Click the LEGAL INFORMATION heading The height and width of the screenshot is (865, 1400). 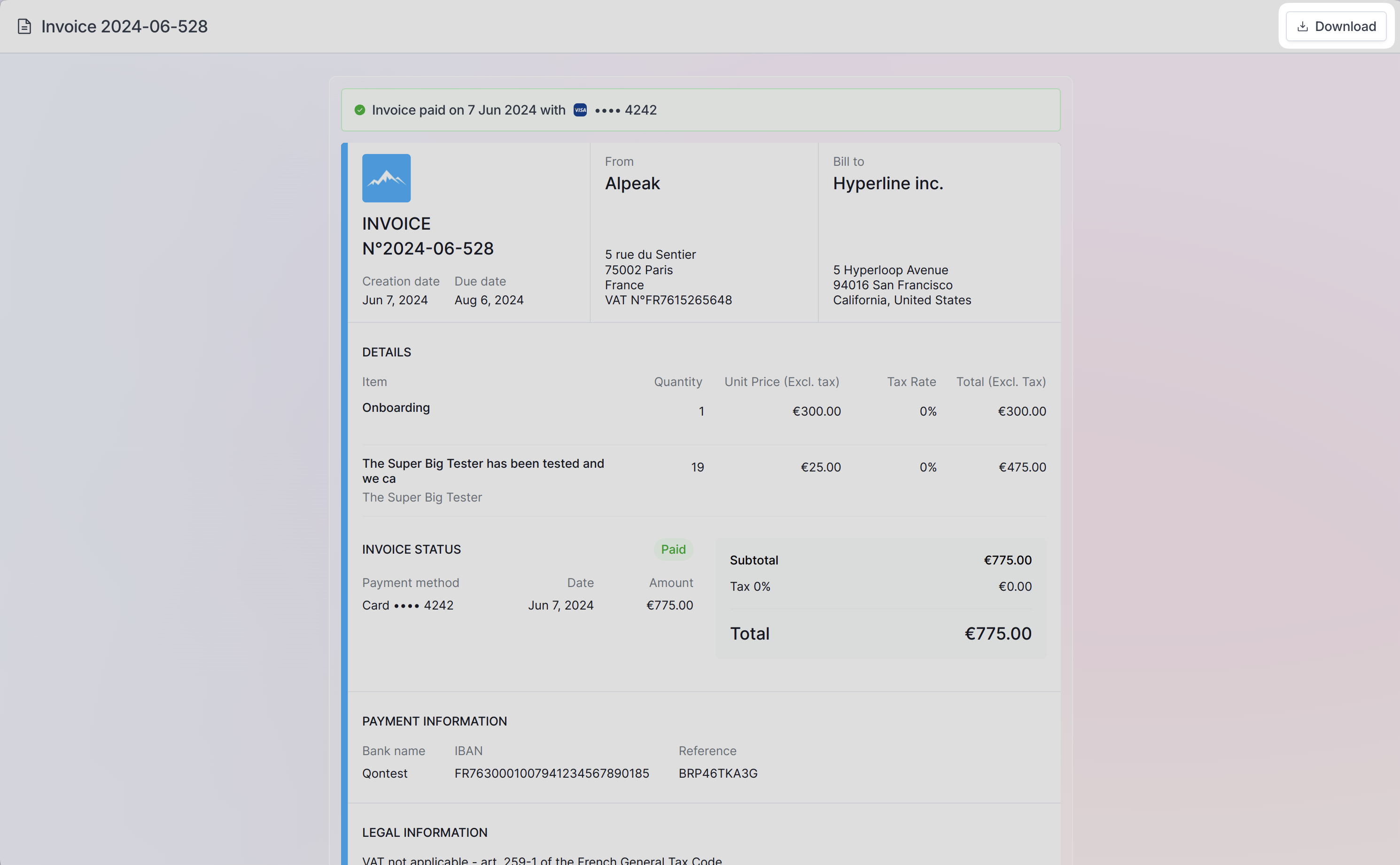(x=425, y=833)
